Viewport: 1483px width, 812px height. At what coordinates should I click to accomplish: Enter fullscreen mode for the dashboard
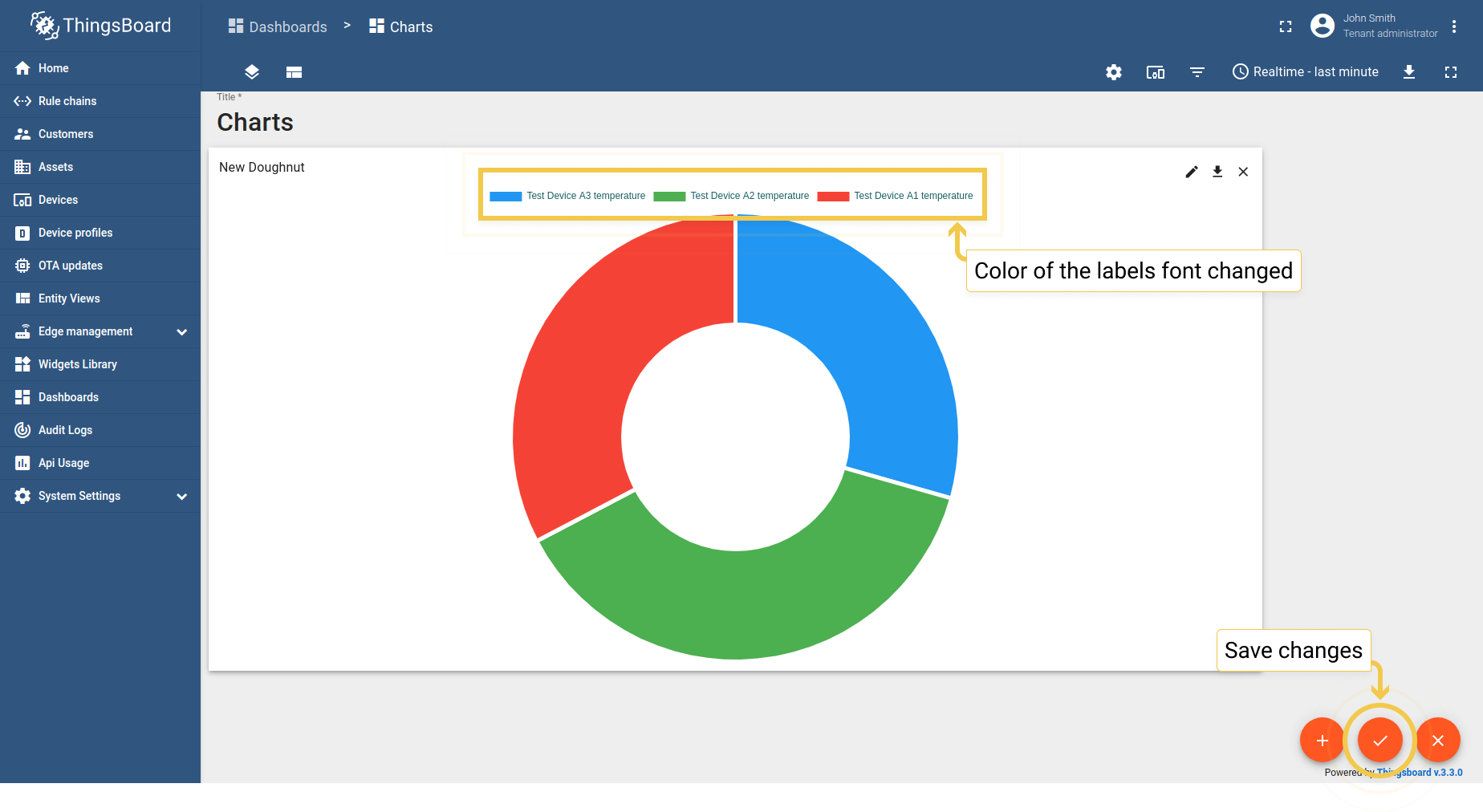[1451, 72]
